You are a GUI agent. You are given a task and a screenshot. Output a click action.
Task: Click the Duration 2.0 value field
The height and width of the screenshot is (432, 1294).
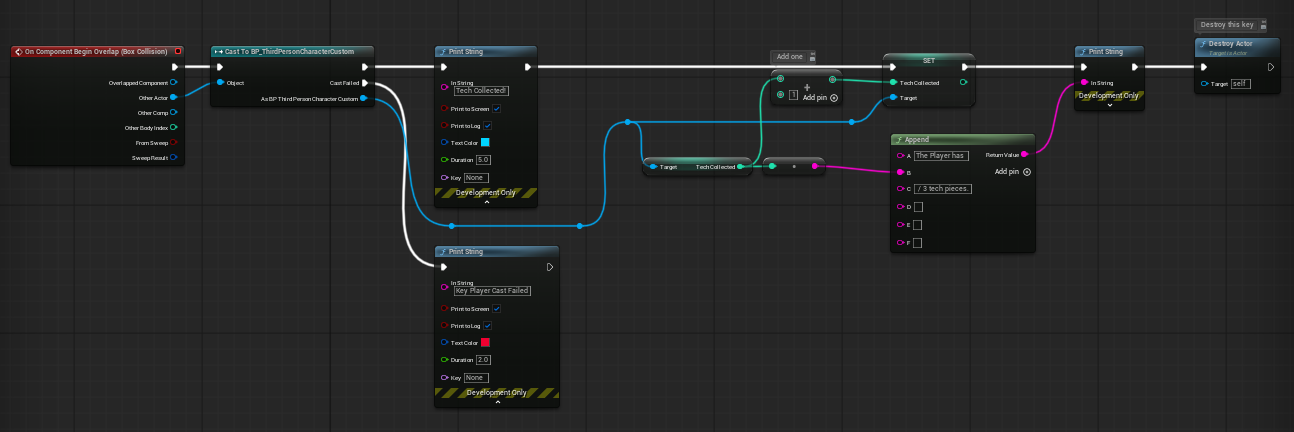[x=484, y=359]
